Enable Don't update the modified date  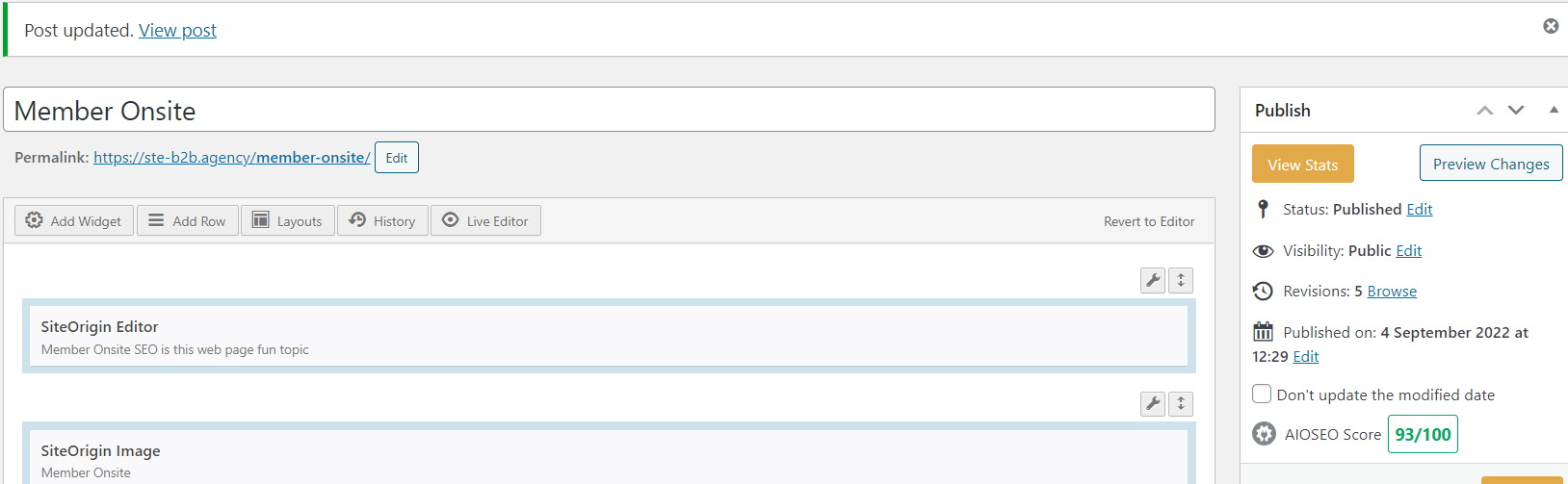click(1262, 394)
